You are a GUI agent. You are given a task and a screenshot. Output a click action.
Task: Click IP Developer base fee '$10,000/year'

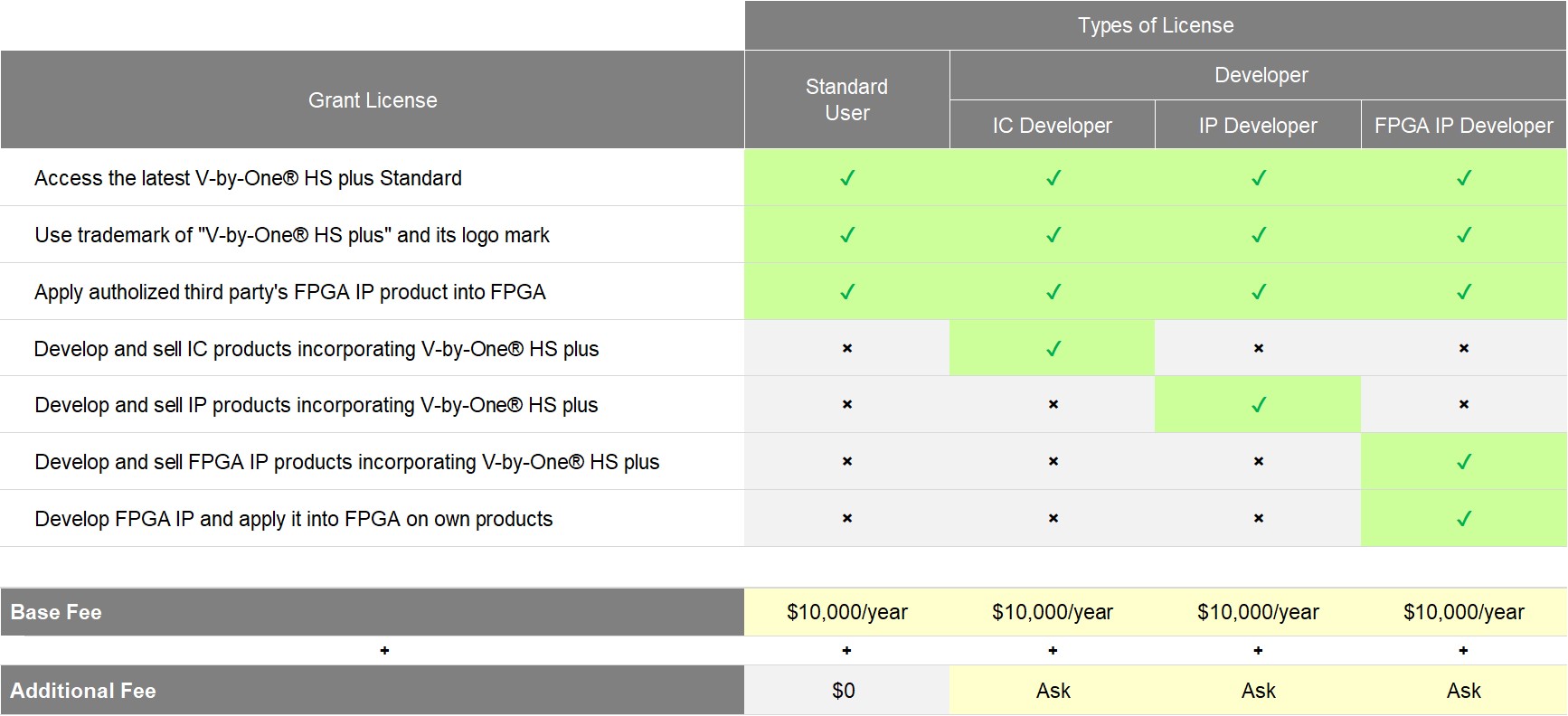pyautogui.click(x=1258, y=612)
